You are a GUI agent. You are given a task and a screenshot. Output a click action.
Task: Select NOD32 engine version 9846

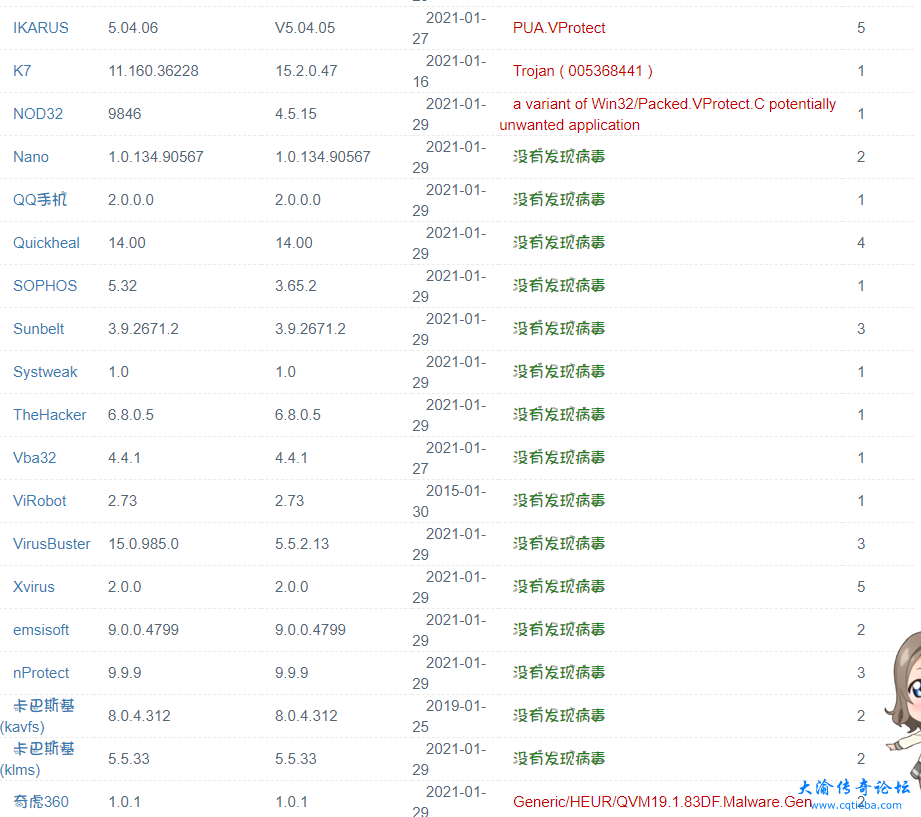click(125, 113)
